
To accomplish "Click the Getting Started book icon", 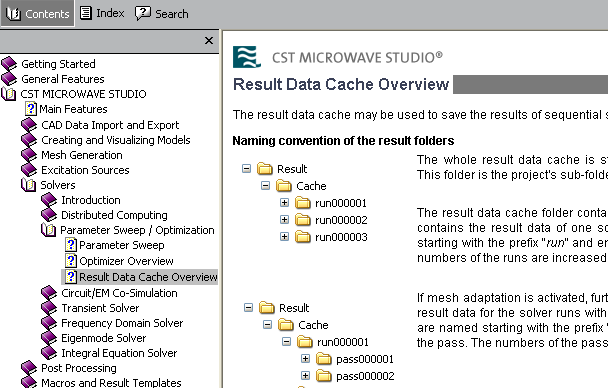I will pos(9,64).
